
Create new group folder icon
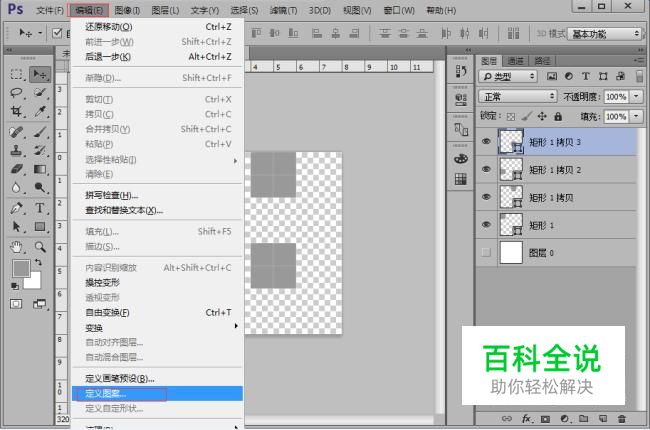click(x=584, y=419)
